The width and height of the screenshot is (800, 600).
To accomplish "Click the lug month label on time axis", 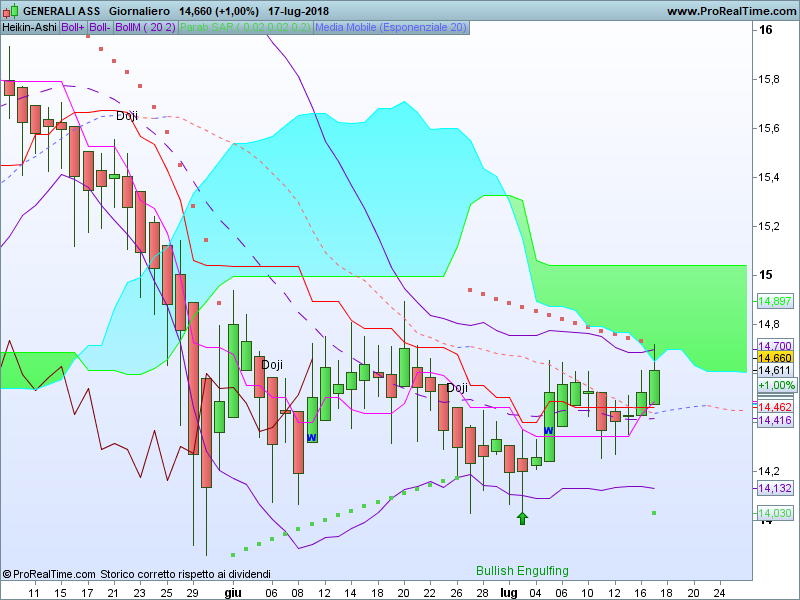I will pyautogui.click(x=509, y=593).
